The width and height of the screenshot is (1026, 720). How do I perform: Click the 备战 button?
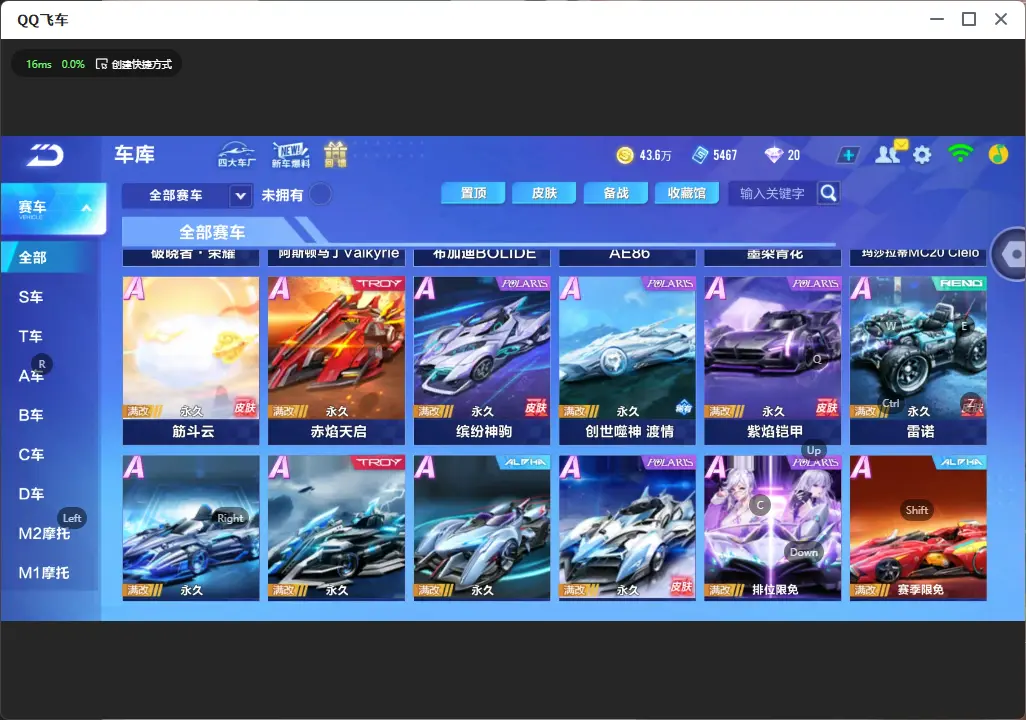coord(616,193)
